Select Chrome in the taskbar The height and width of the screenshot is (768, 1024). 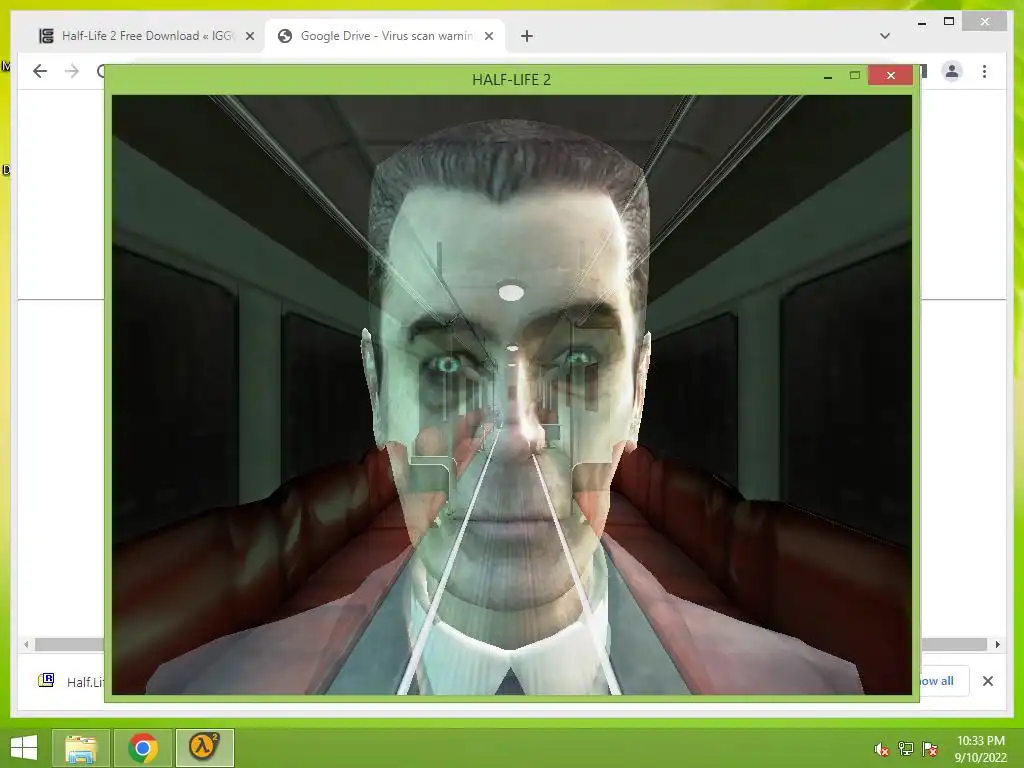click(142, 748)
